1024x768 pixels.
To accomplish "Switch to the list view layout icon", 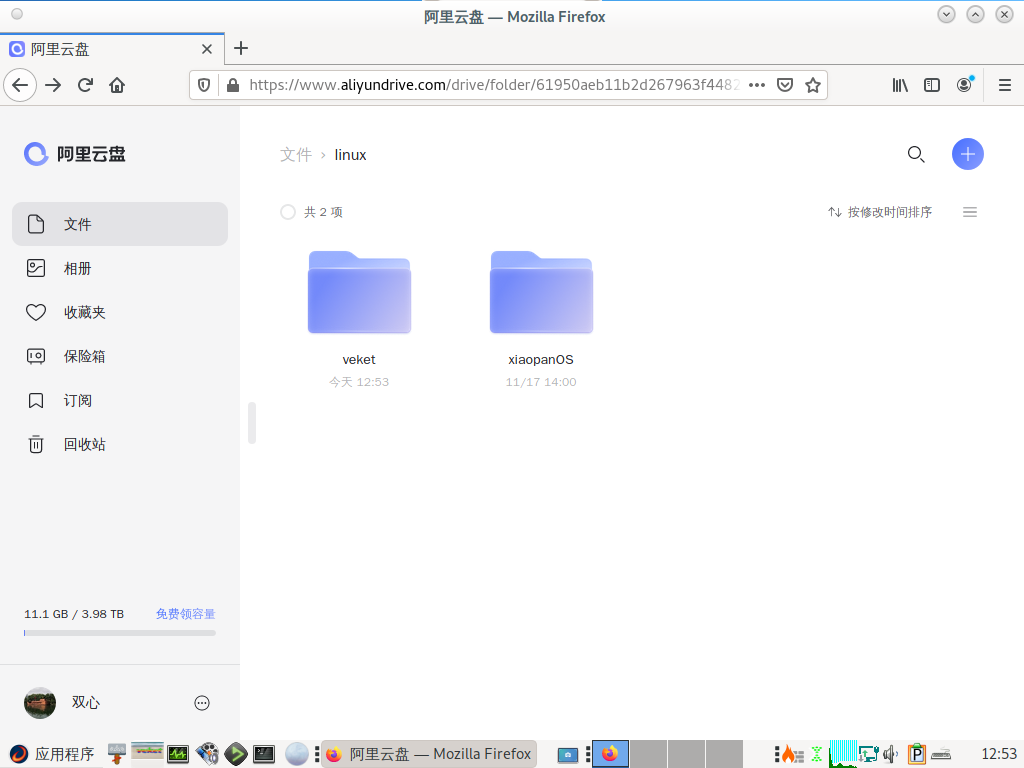I will pyautogui.click(x=970, y=212).
